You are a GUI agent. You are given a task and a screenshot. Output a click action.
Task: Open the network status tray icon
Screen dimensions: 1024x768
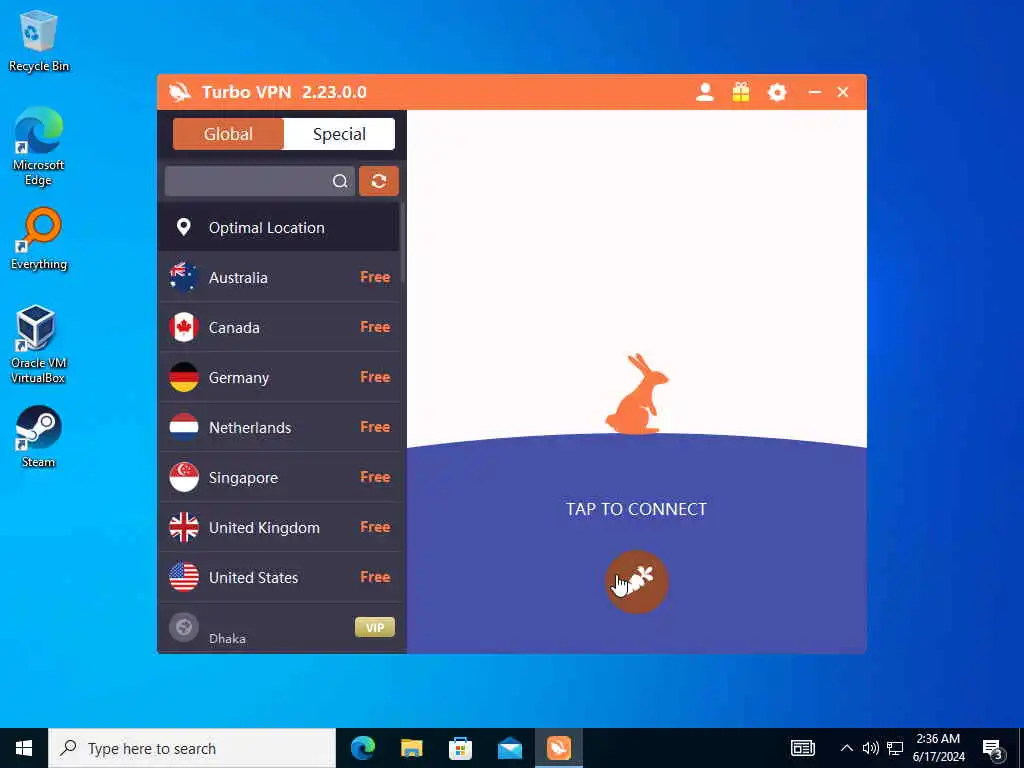coord(895,748)
